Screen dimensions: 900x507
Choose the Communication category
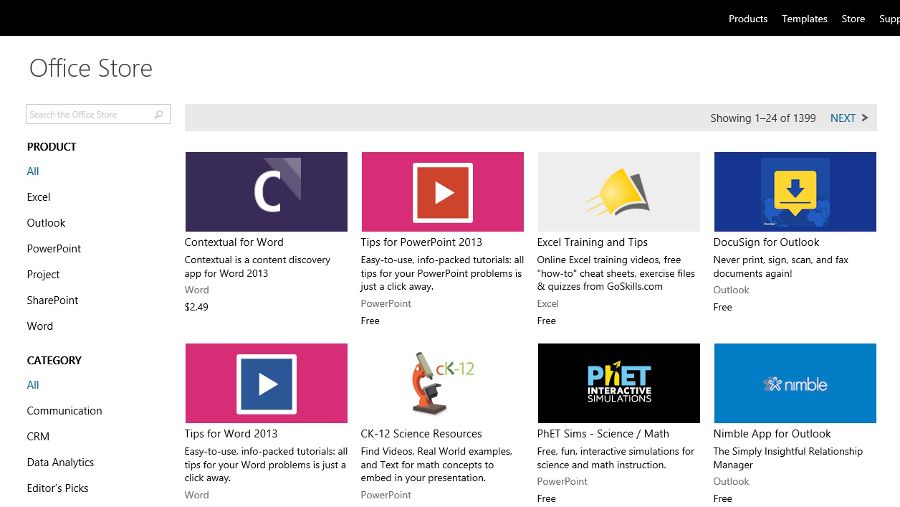tap(64, 411)
